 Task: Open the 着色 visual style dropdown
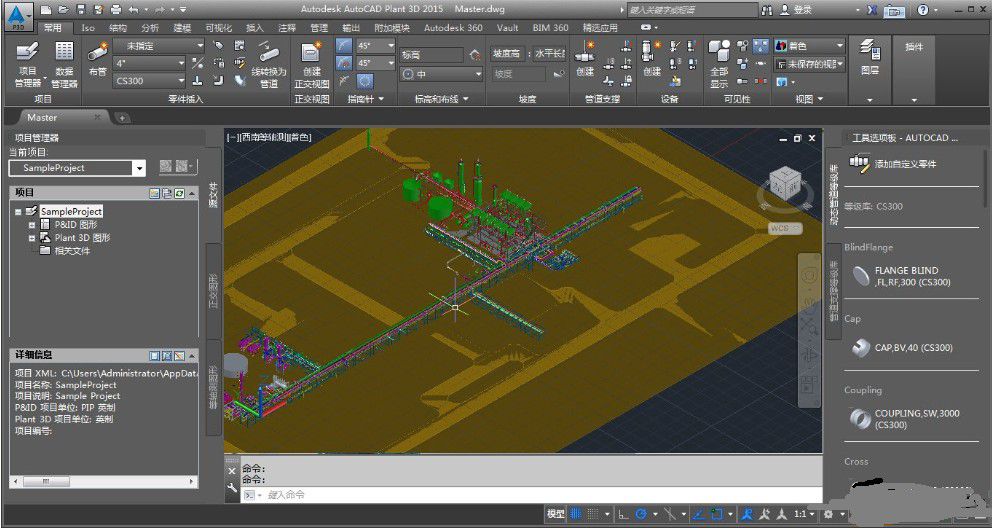(x=810, y=46)
